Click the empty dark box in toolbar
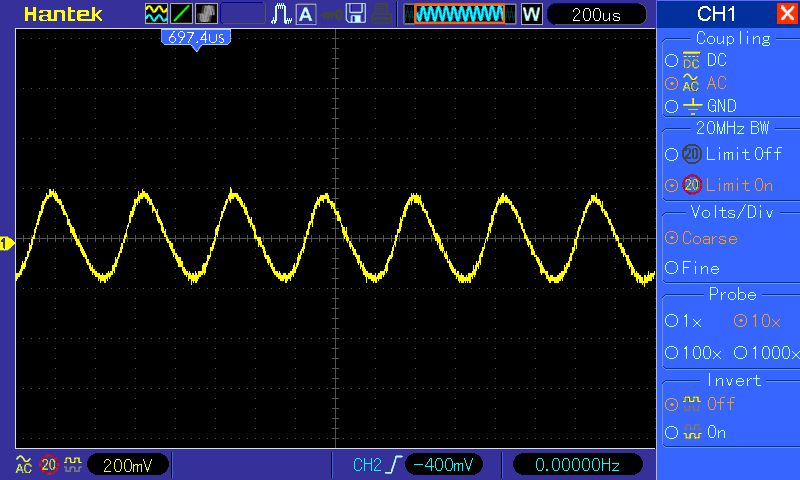 pyautogui.click(x=243, y=14)
